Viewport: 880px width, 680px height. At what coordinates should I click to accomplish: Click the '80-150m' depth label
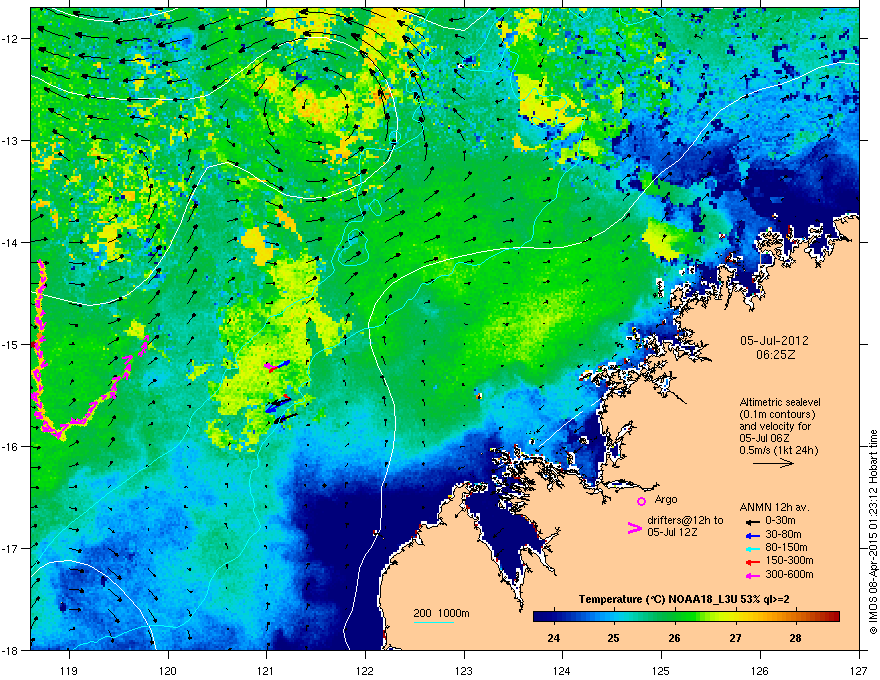786,548
